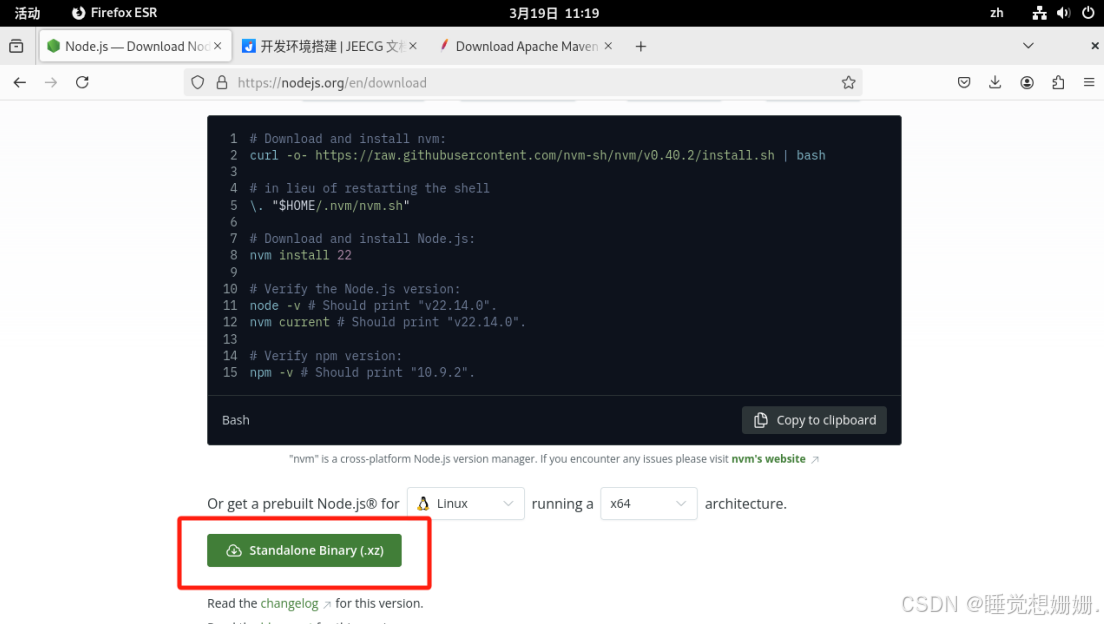Open the x64 architecture dropdown
The height and width of the screenshot is (624, 1104).
tap(648, 503)
